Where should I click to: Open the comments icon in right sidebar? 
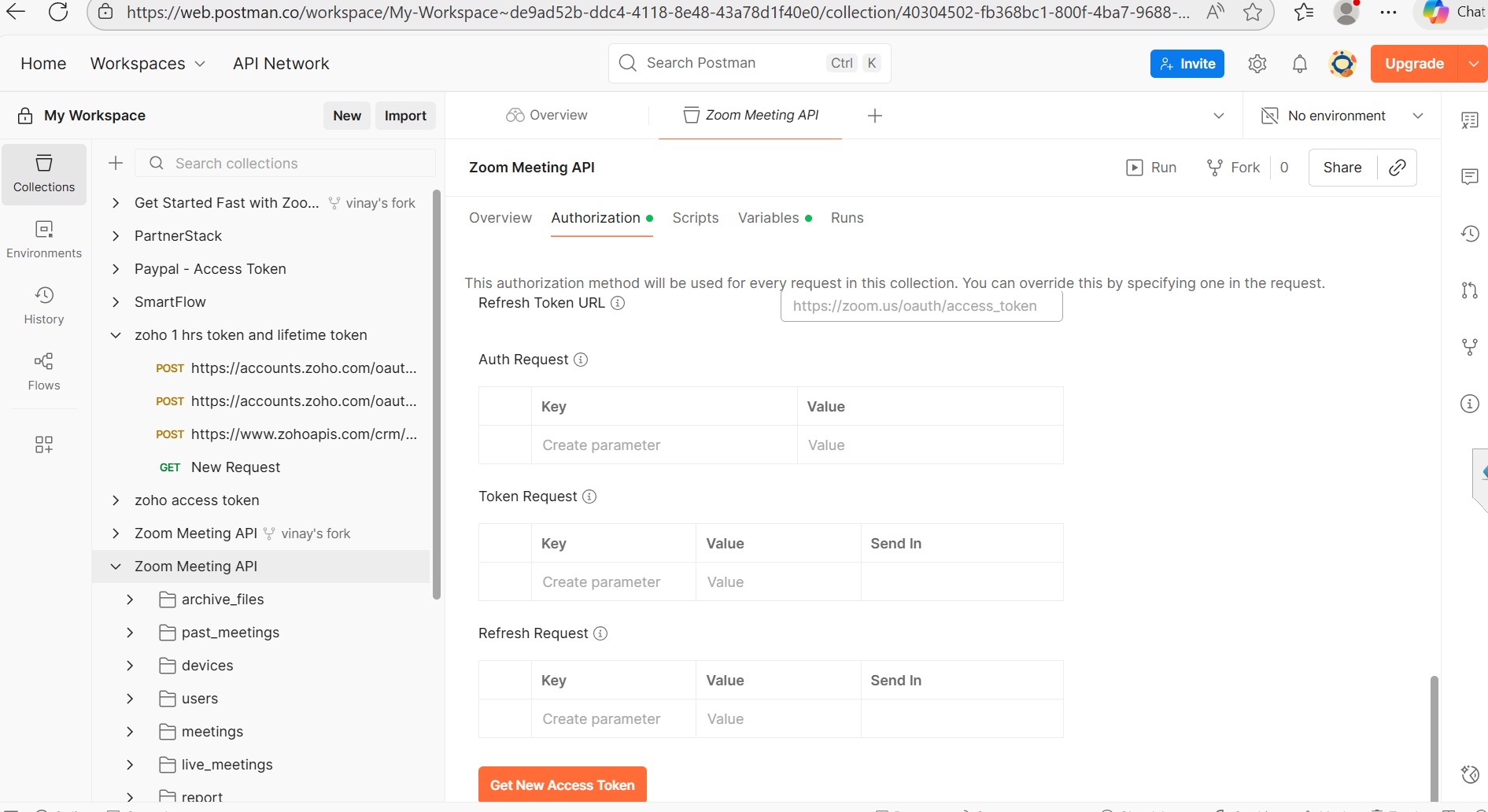click(x=1470, y=177)
